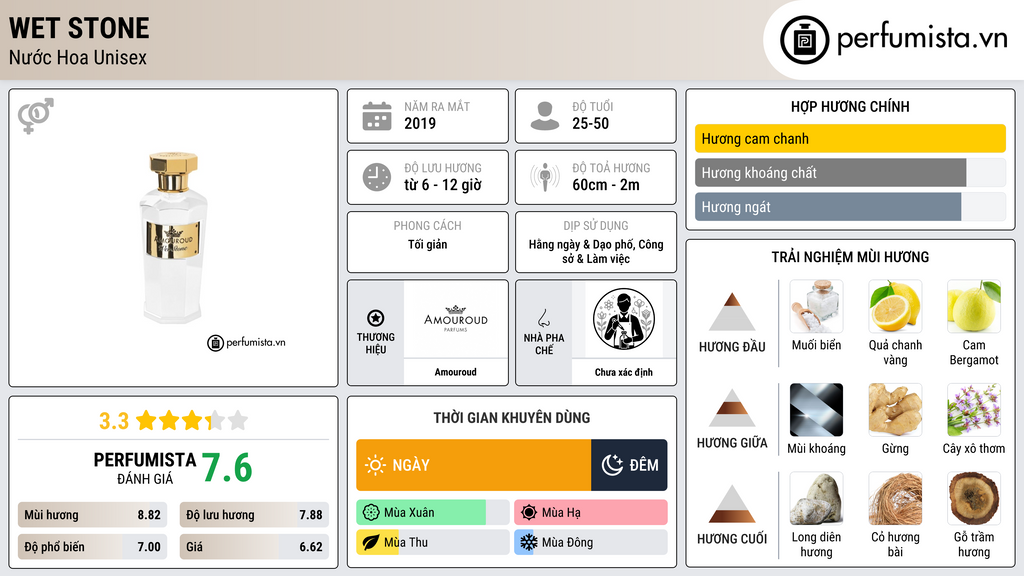Click the sillage icon for Độ toả hương

point(545,177)
